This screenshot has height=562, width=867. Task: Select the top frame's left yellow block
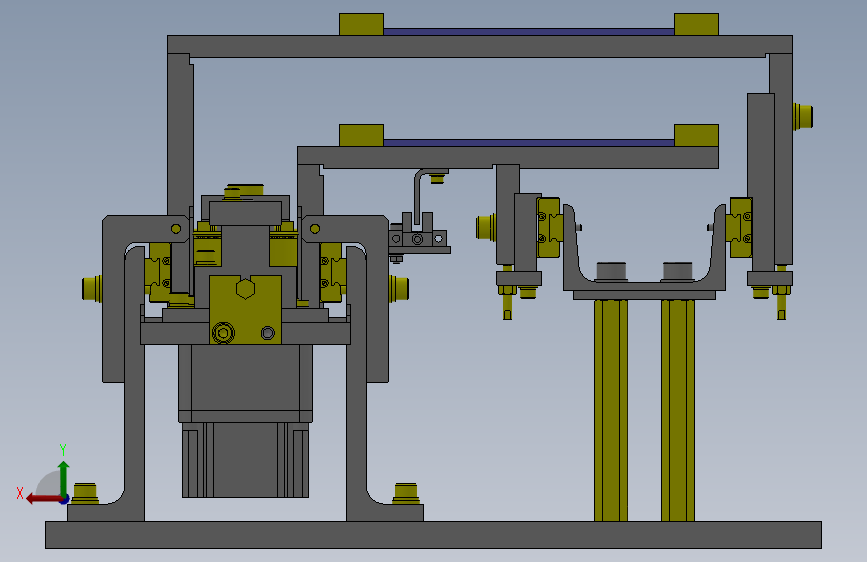362,24
